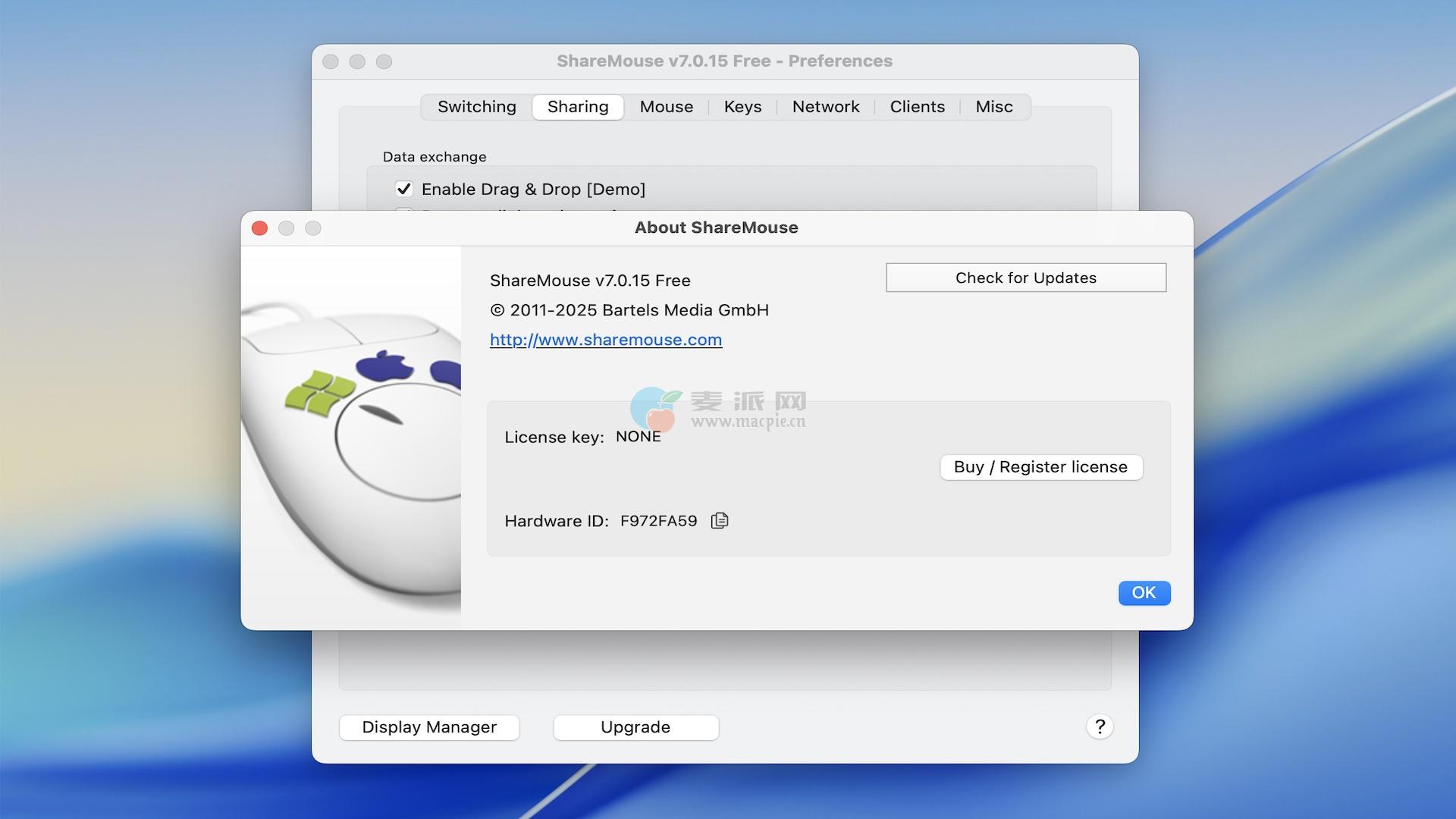
Task: Go to the Keys tab
Action: pyautogui.click(x=742, y=107)
